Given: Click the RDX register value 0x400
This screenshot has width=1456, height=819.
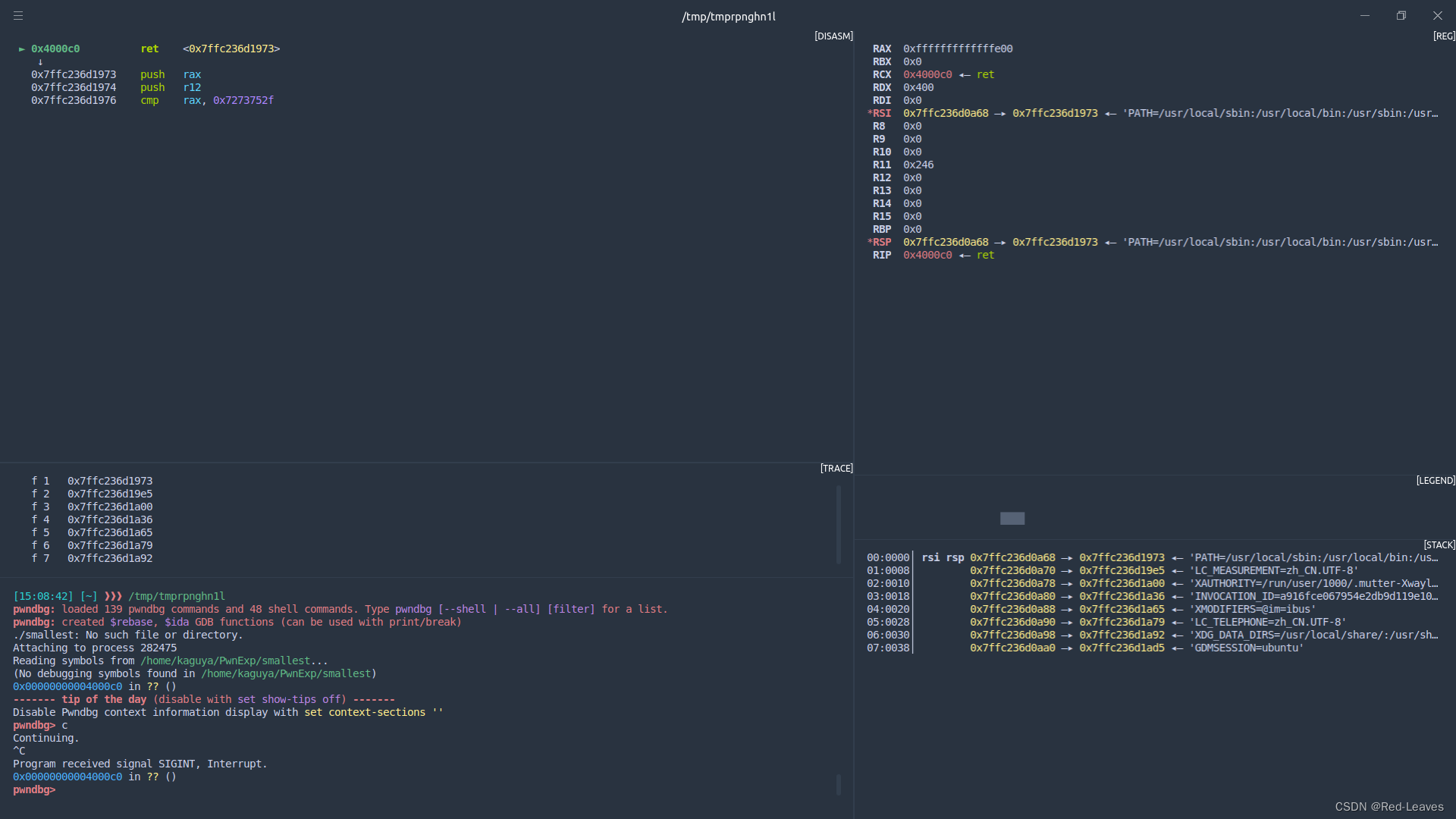Looking at the screenshot, I should point(918,87).
